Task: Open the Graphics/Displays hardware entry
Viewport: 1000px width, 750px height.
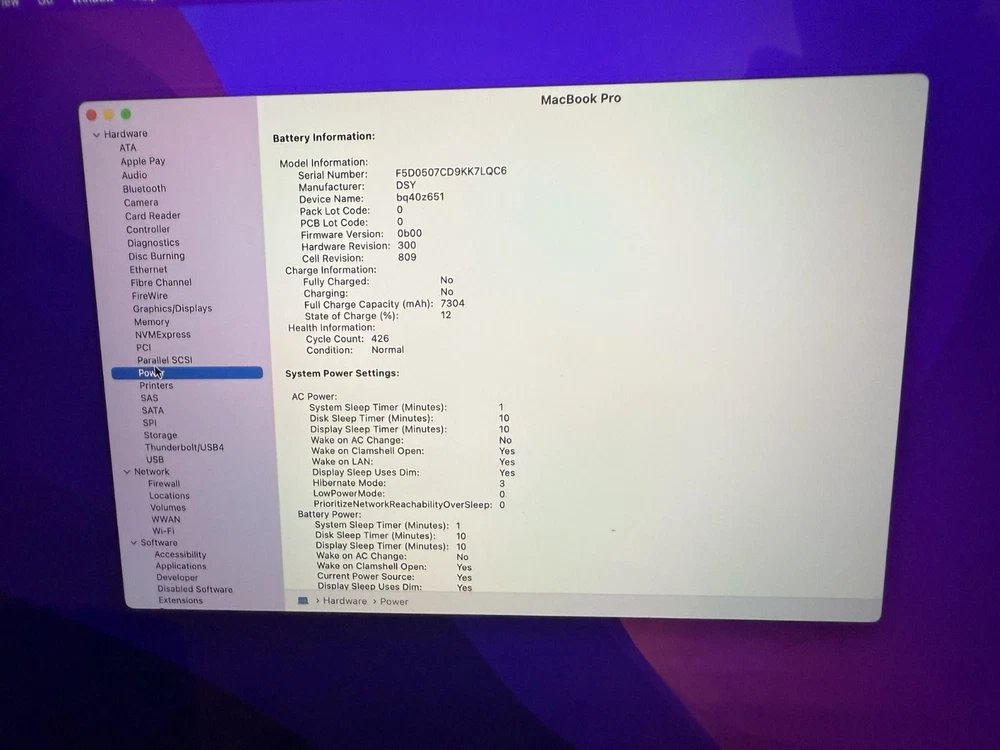Action: (172, 309)
